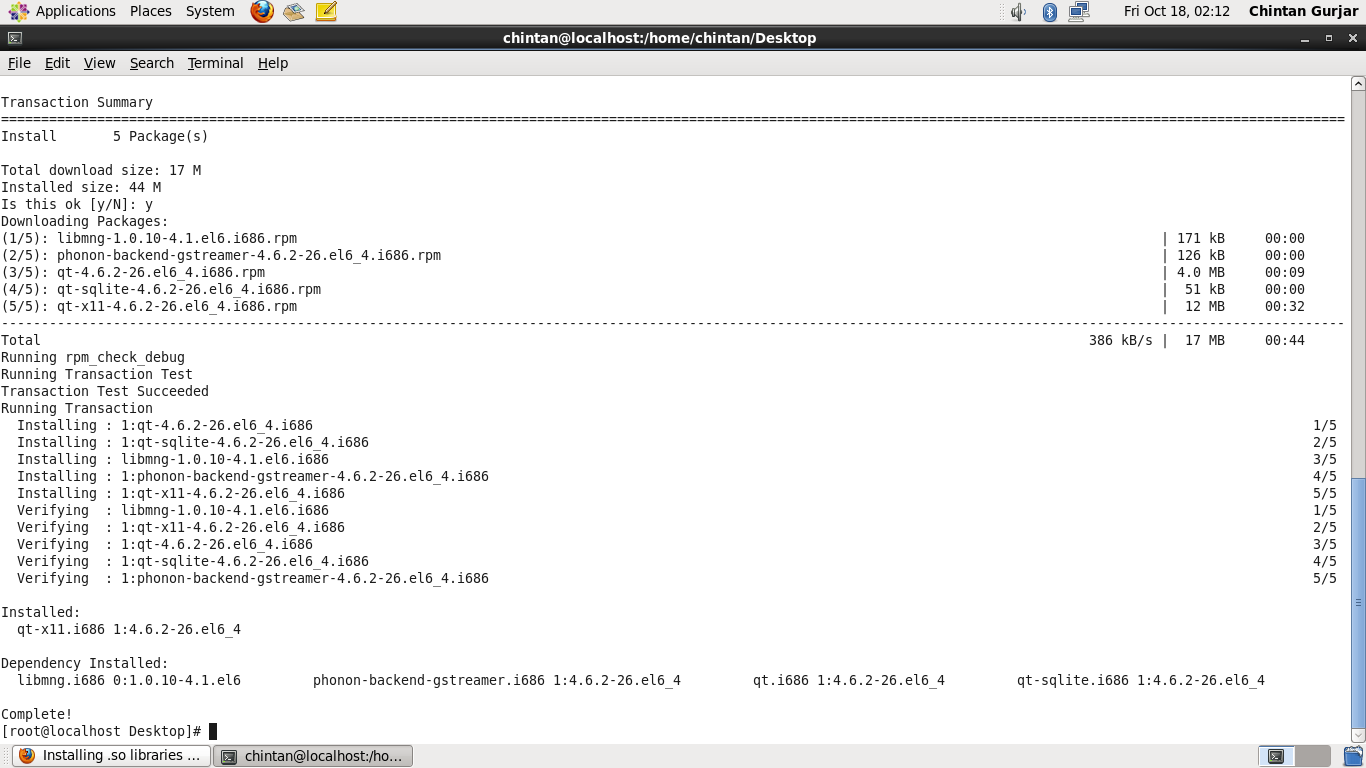Adjust volume via the speaker tray icon

(x=1018, y=11)
